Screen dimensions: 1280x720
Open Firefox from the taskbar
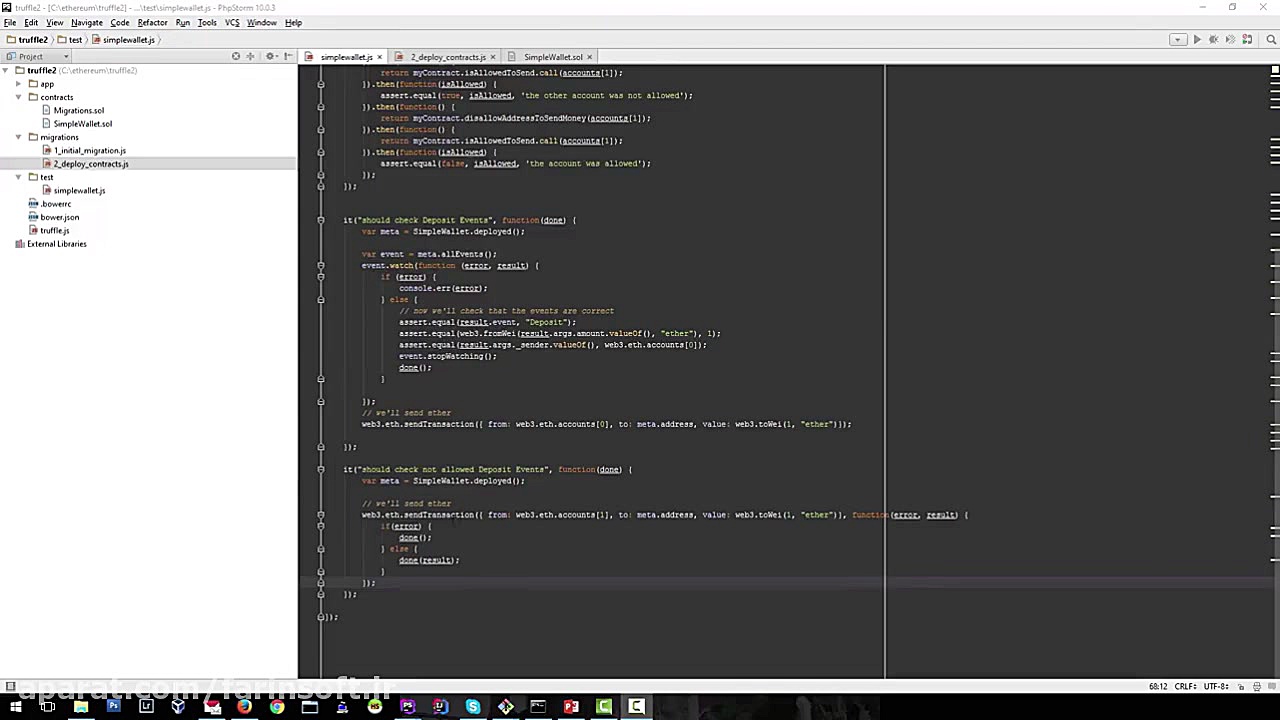(x=244, y=708)
